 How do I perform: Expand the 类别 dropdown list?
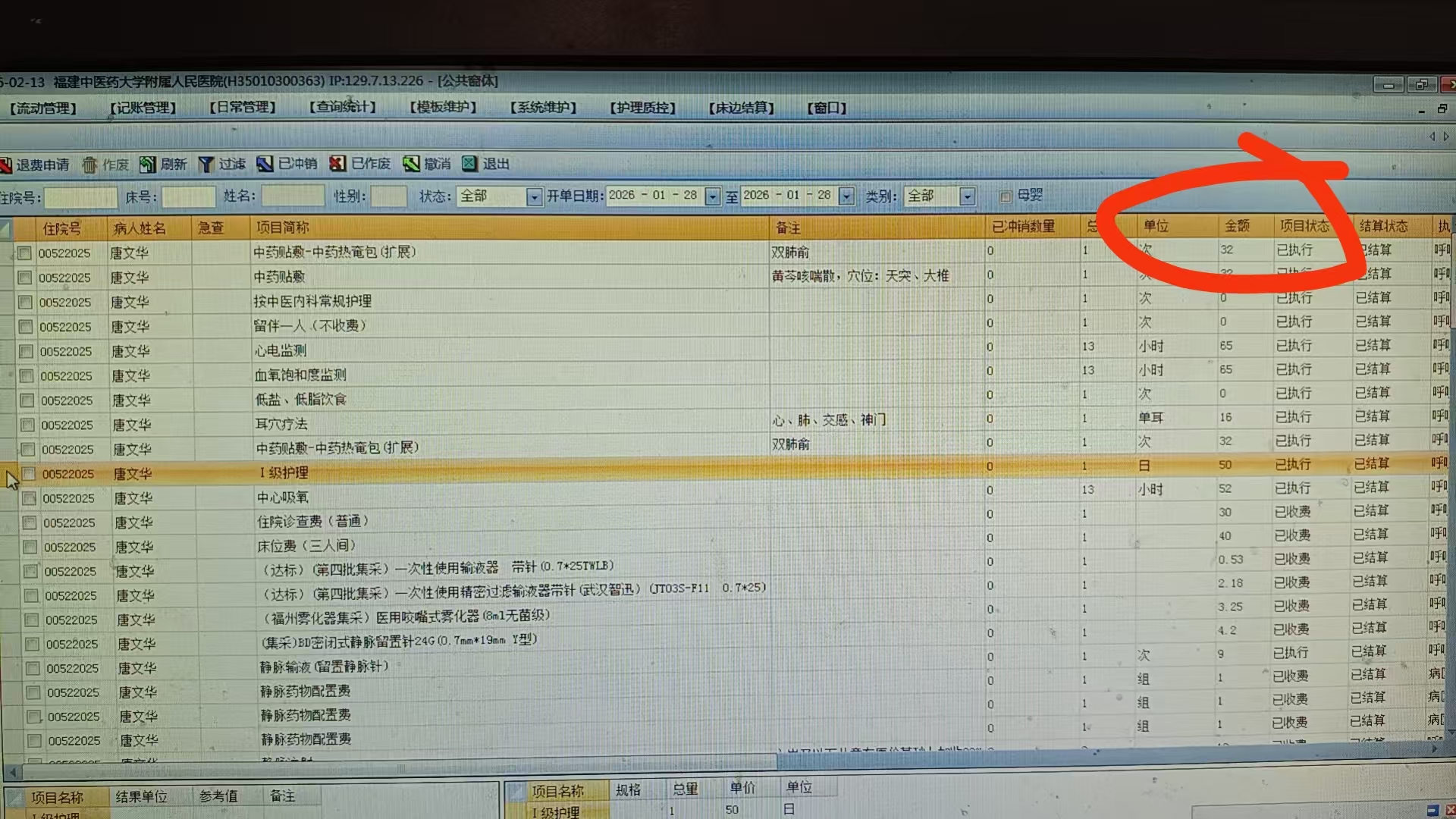pos(967,196)
